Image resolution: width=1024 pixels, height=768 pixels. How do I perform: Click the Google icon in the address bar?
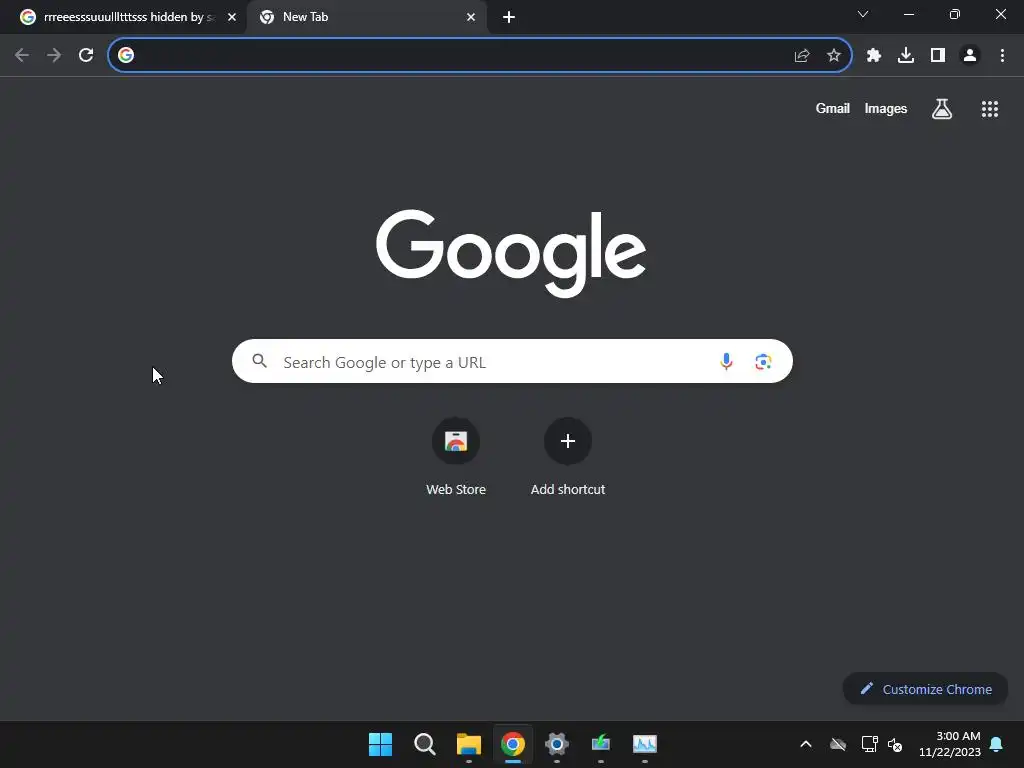(x=126, y=56)
